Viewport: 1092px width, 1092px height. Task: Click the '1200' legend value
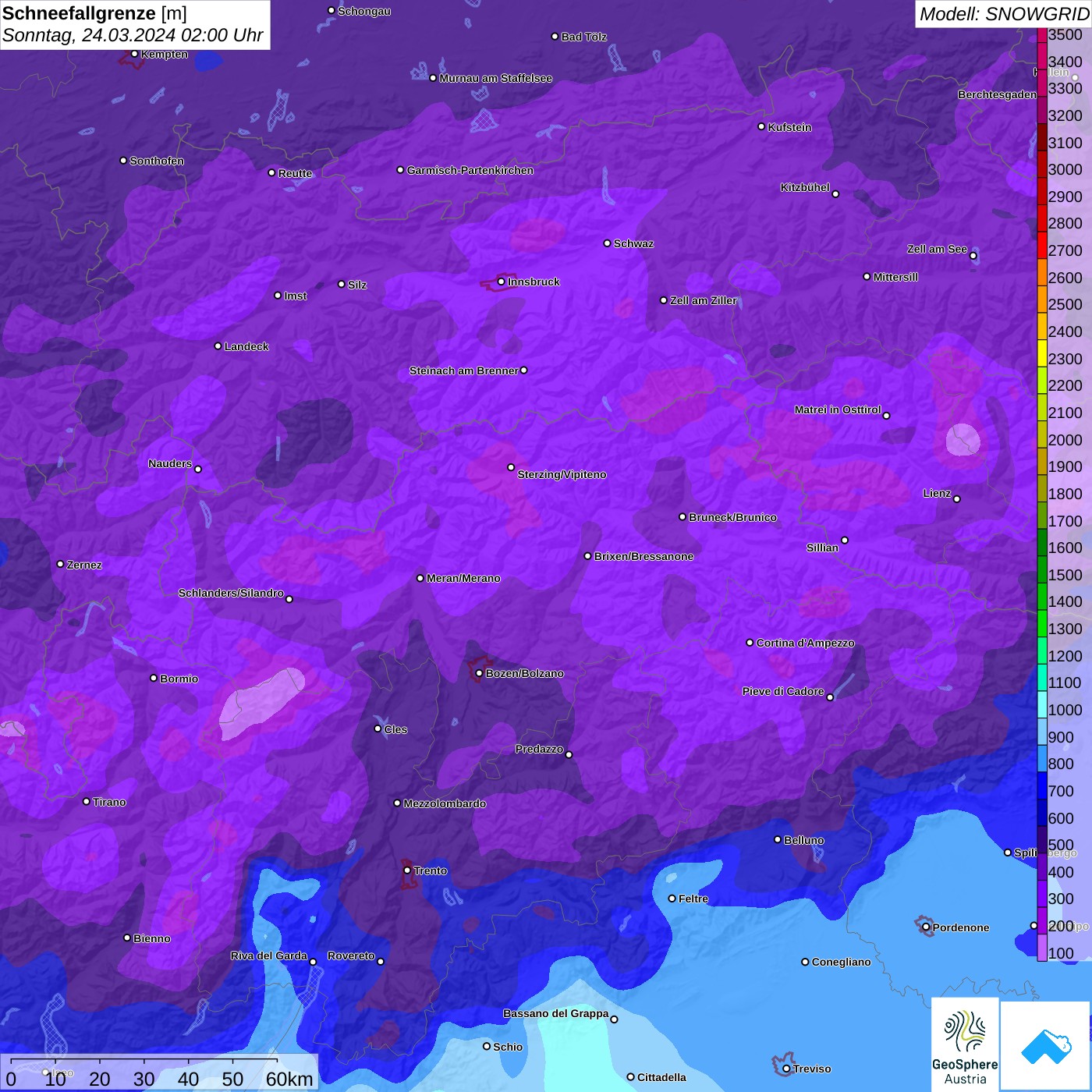click(1065, 656)
